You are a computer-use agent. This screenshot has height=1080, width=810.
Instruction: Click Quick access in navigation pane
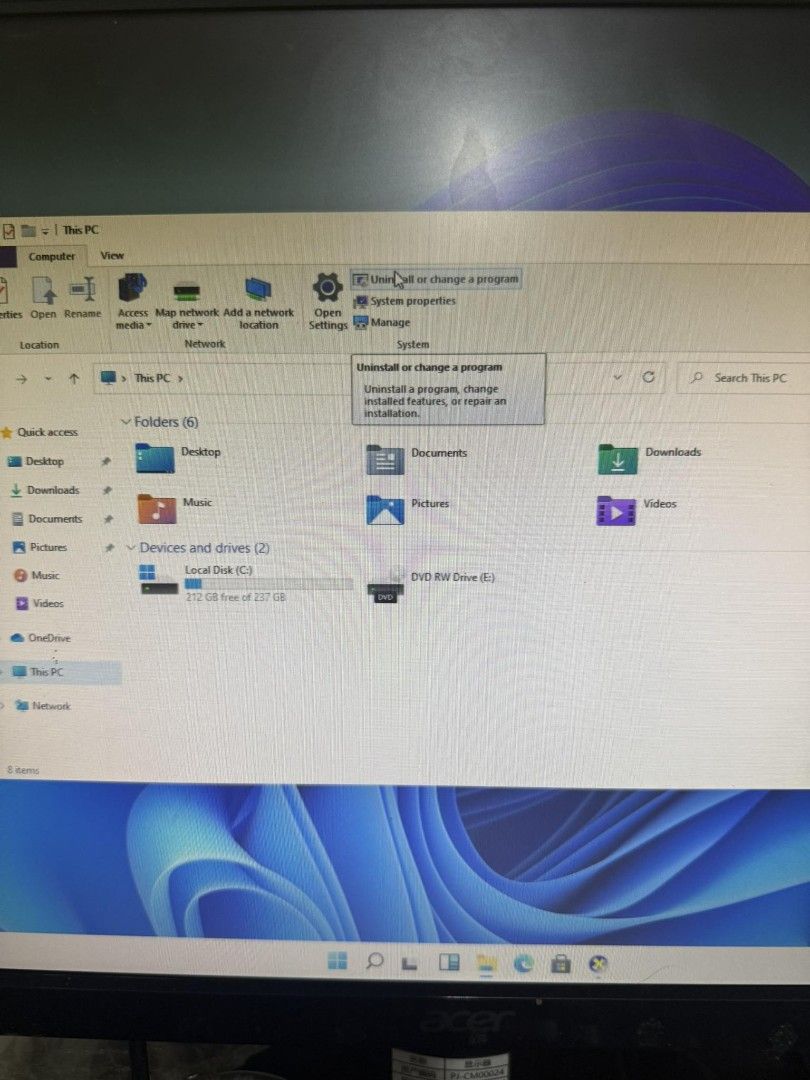pos(47,433)
